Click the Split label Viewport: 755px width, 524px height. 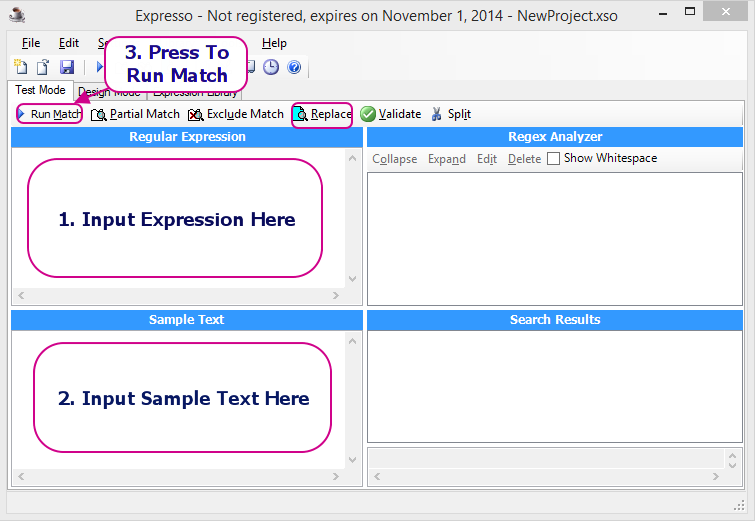pos(459,114)
